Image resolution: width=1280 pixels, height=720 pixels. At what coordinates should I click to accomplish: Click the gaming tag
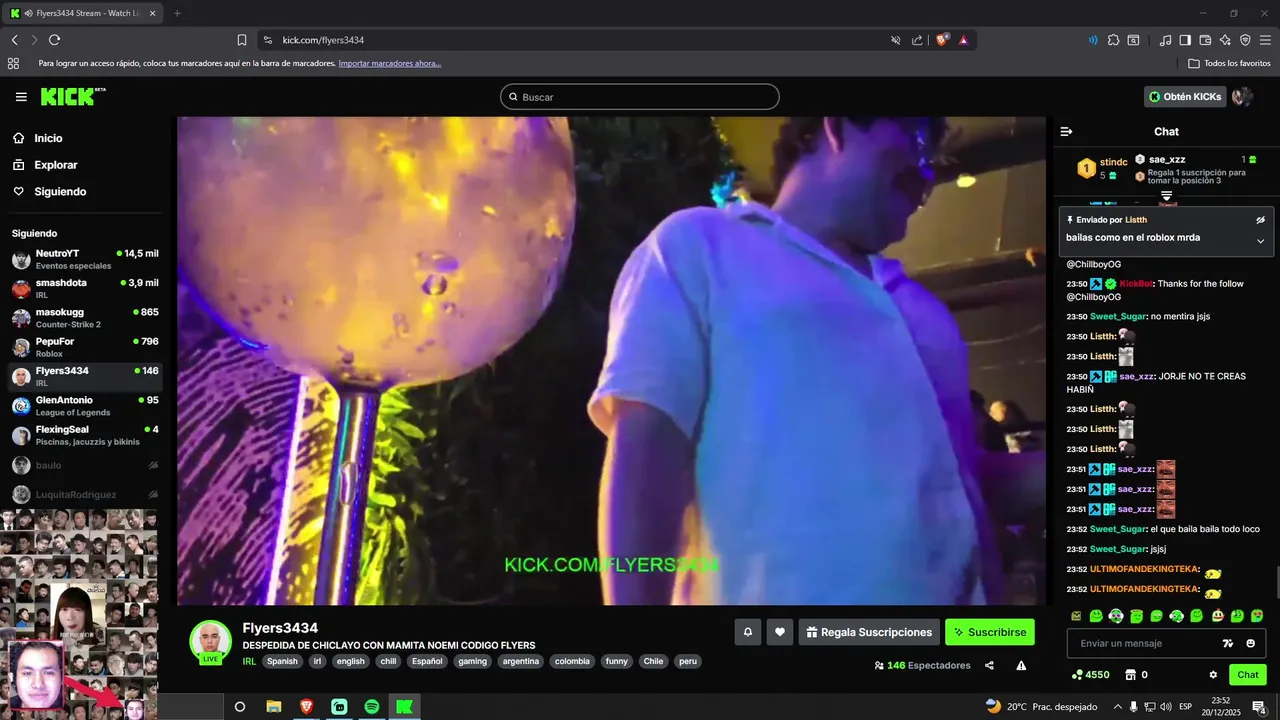pyautogui.click(x=472, y=661)
